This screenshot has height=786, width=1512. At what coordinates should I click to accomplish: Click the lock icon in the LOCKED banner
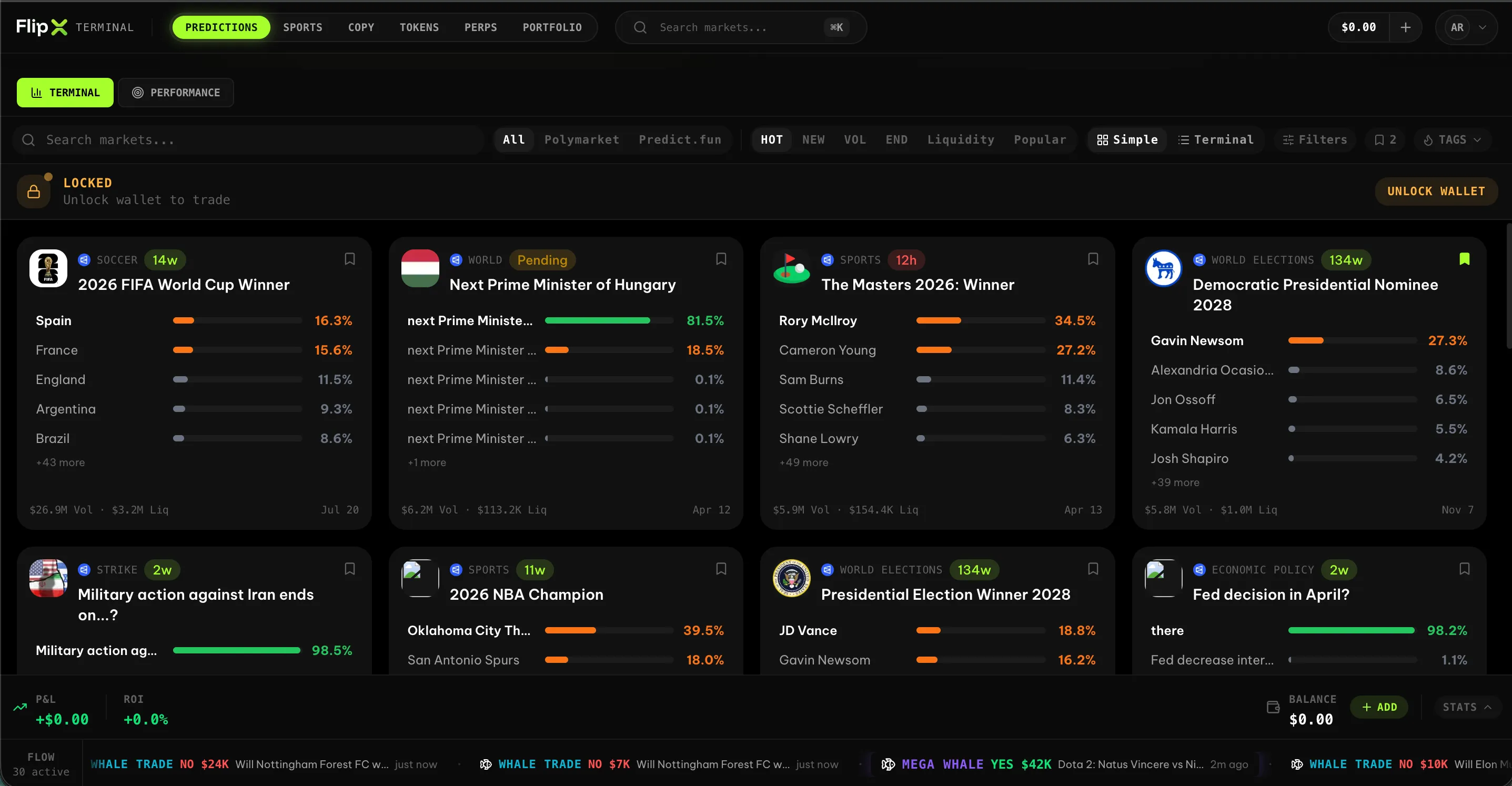click(34, 190)
